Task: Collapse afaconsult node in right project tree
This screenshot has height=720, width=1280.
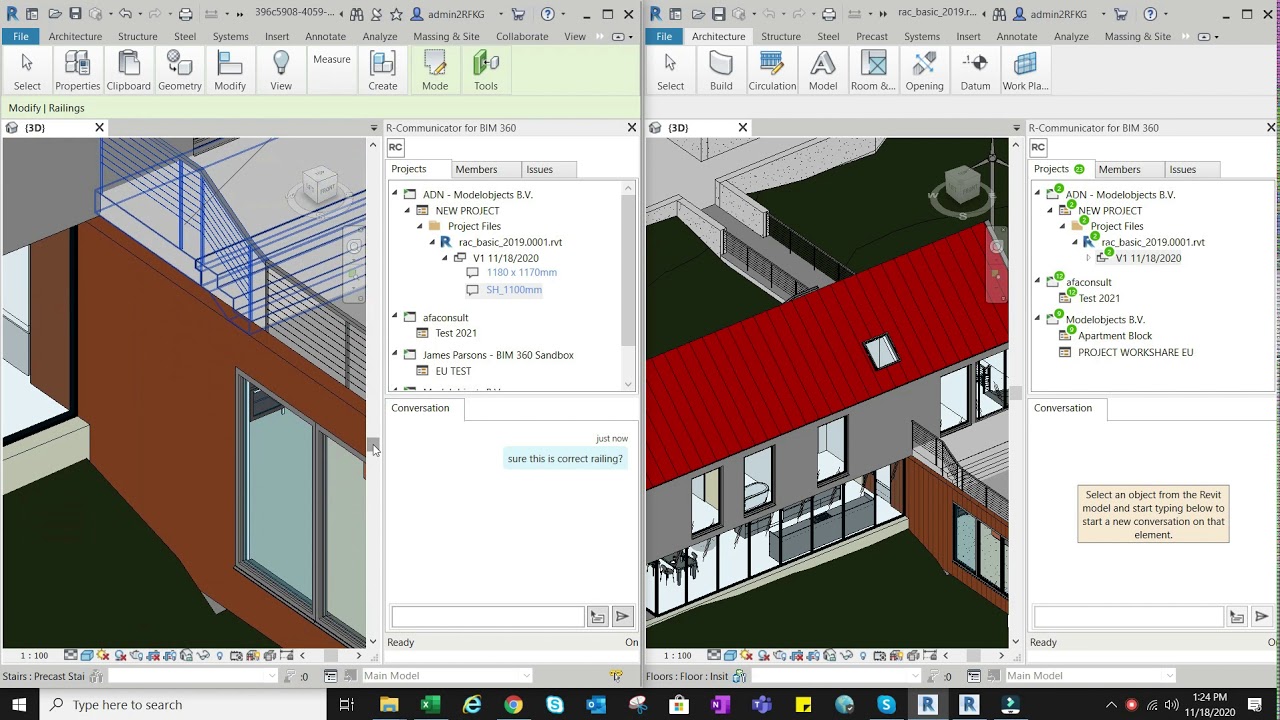Action: tap(1038, 282)
